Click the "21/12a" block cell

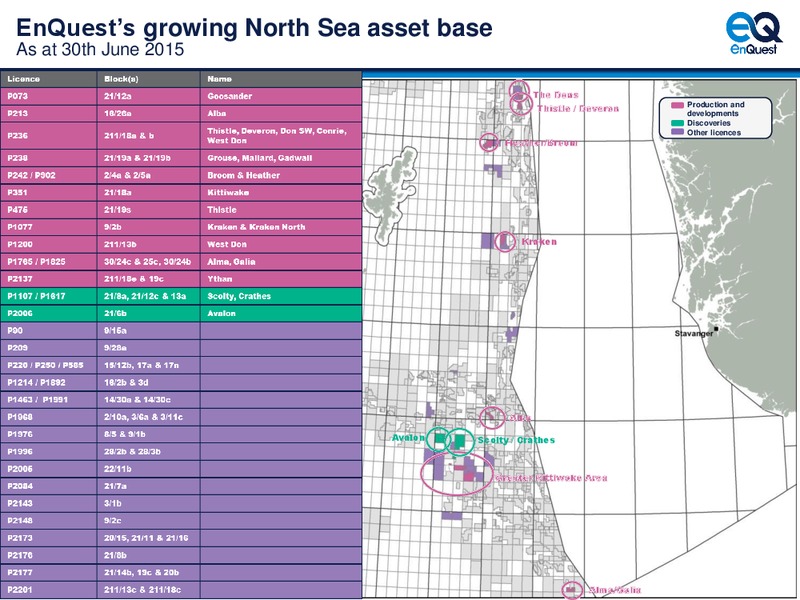[148, 96]
